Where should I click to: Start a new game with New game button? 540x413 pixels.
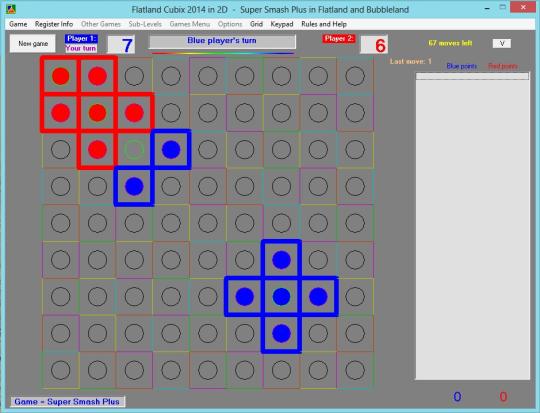33,43
